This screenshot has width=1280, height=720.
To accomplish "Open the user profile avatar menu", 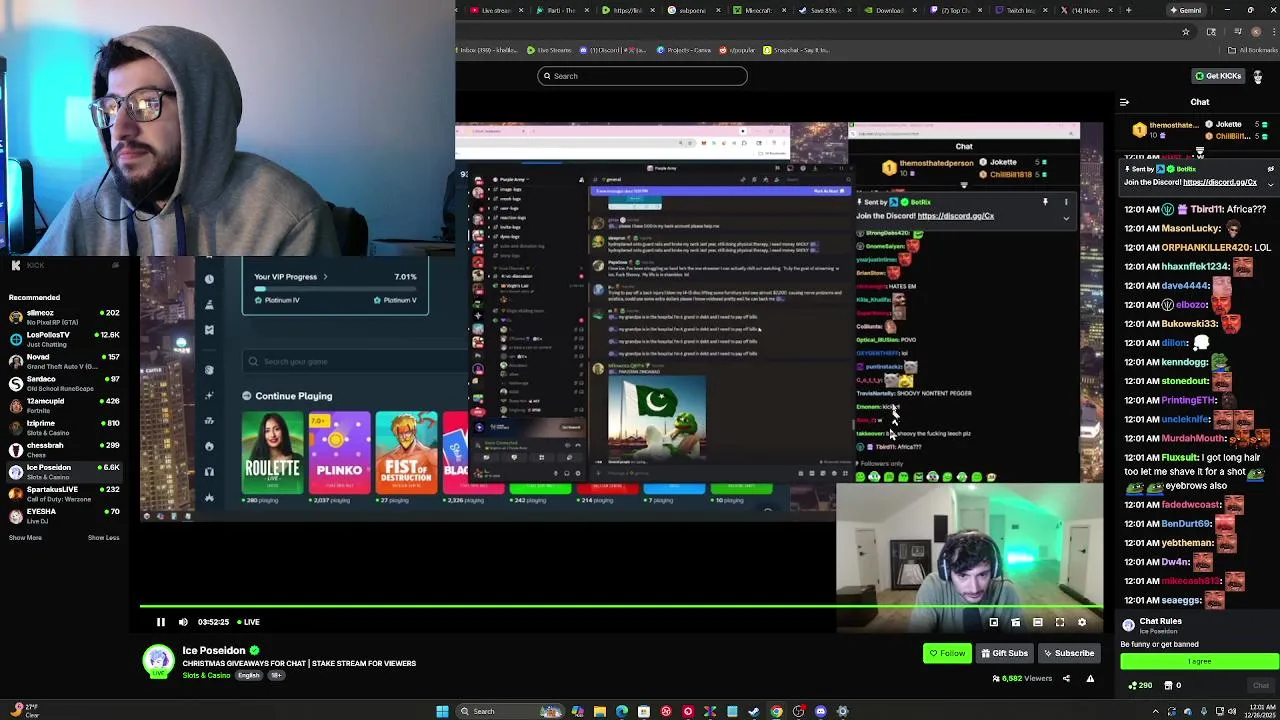I will [1258, 76].
